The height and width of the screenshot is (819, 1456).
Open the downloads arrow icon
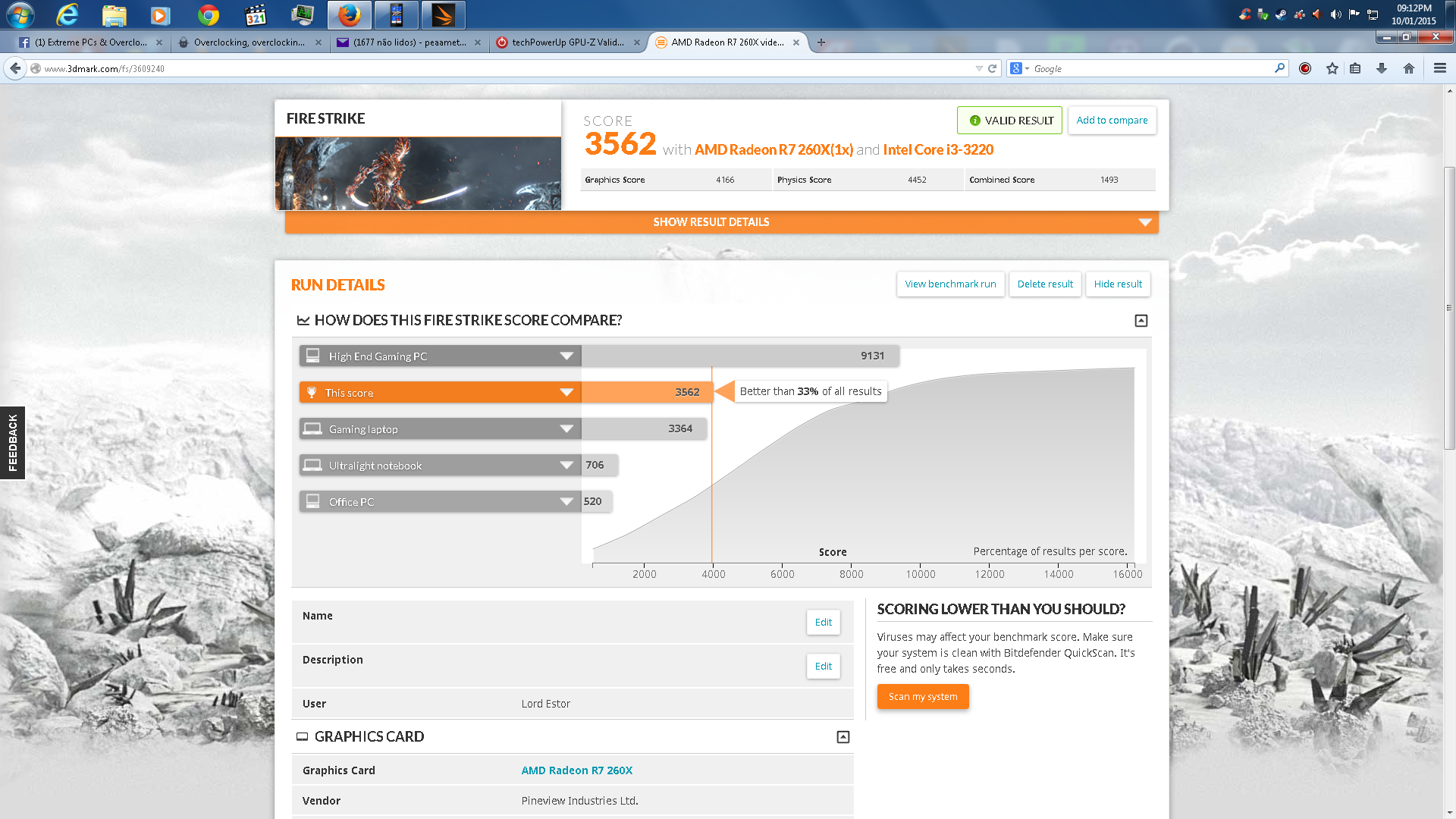coord(1382,68)
